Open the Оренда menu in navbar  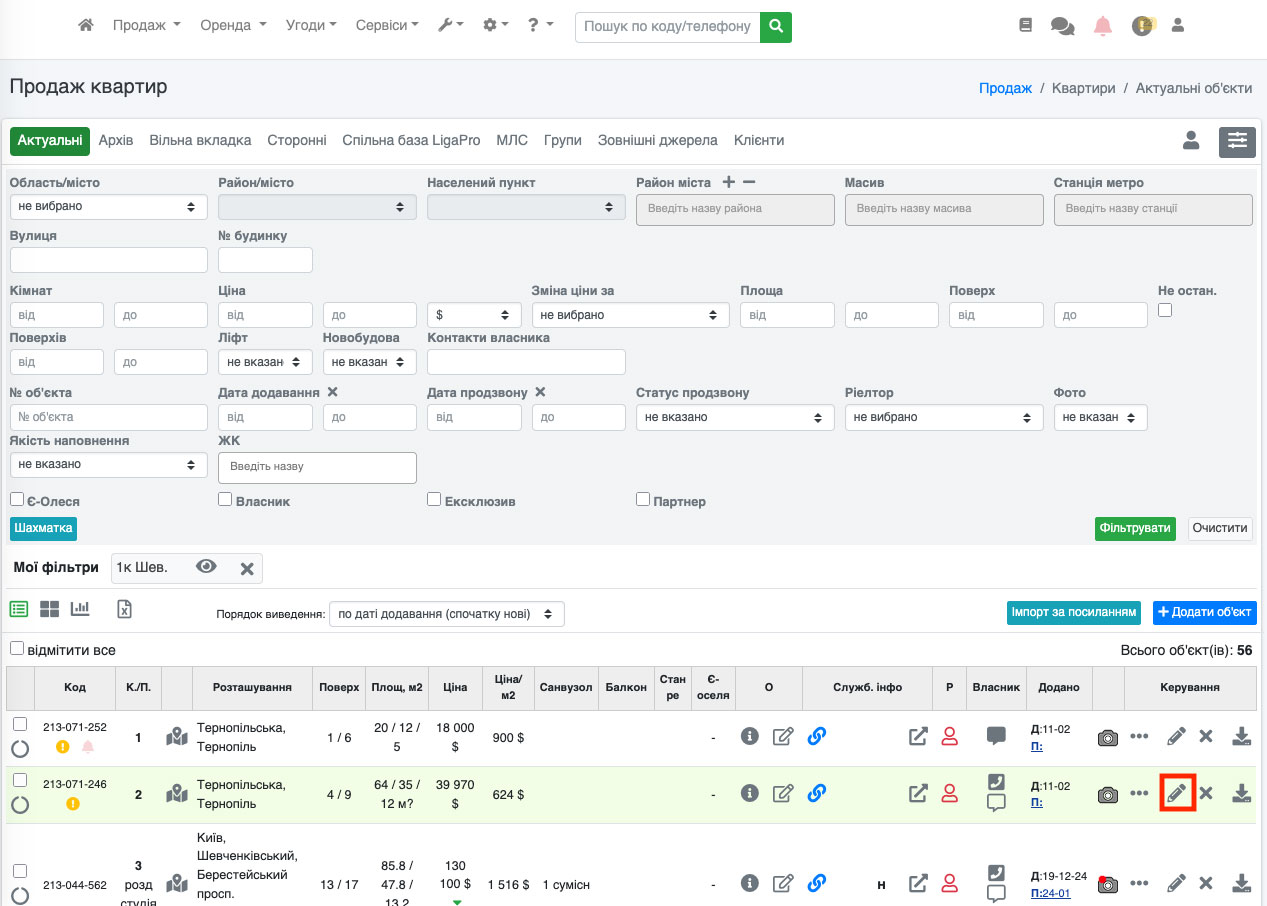233,25
